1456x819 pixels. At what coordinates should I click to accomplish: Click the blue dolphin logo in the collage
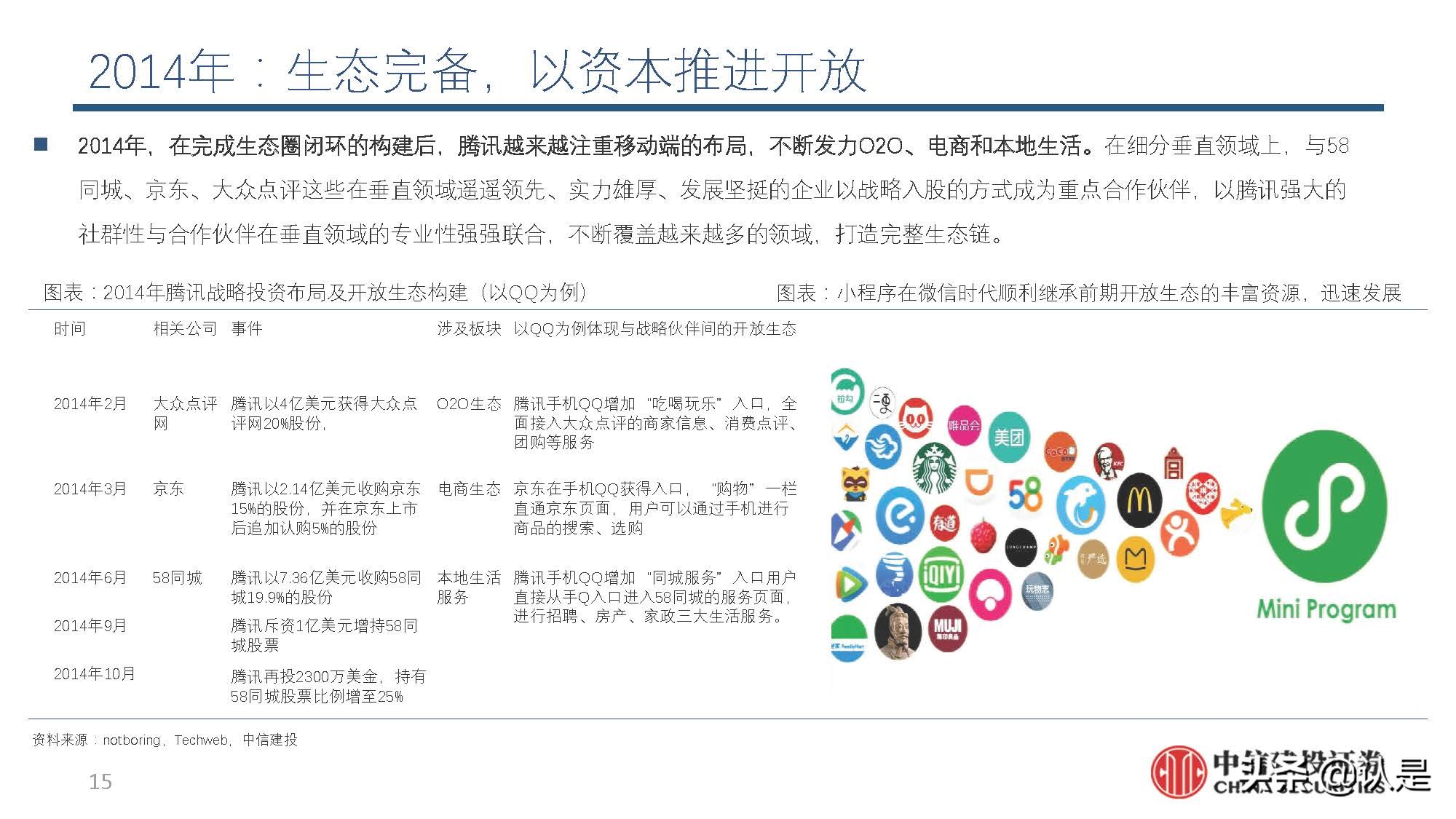coord(1083,504)
